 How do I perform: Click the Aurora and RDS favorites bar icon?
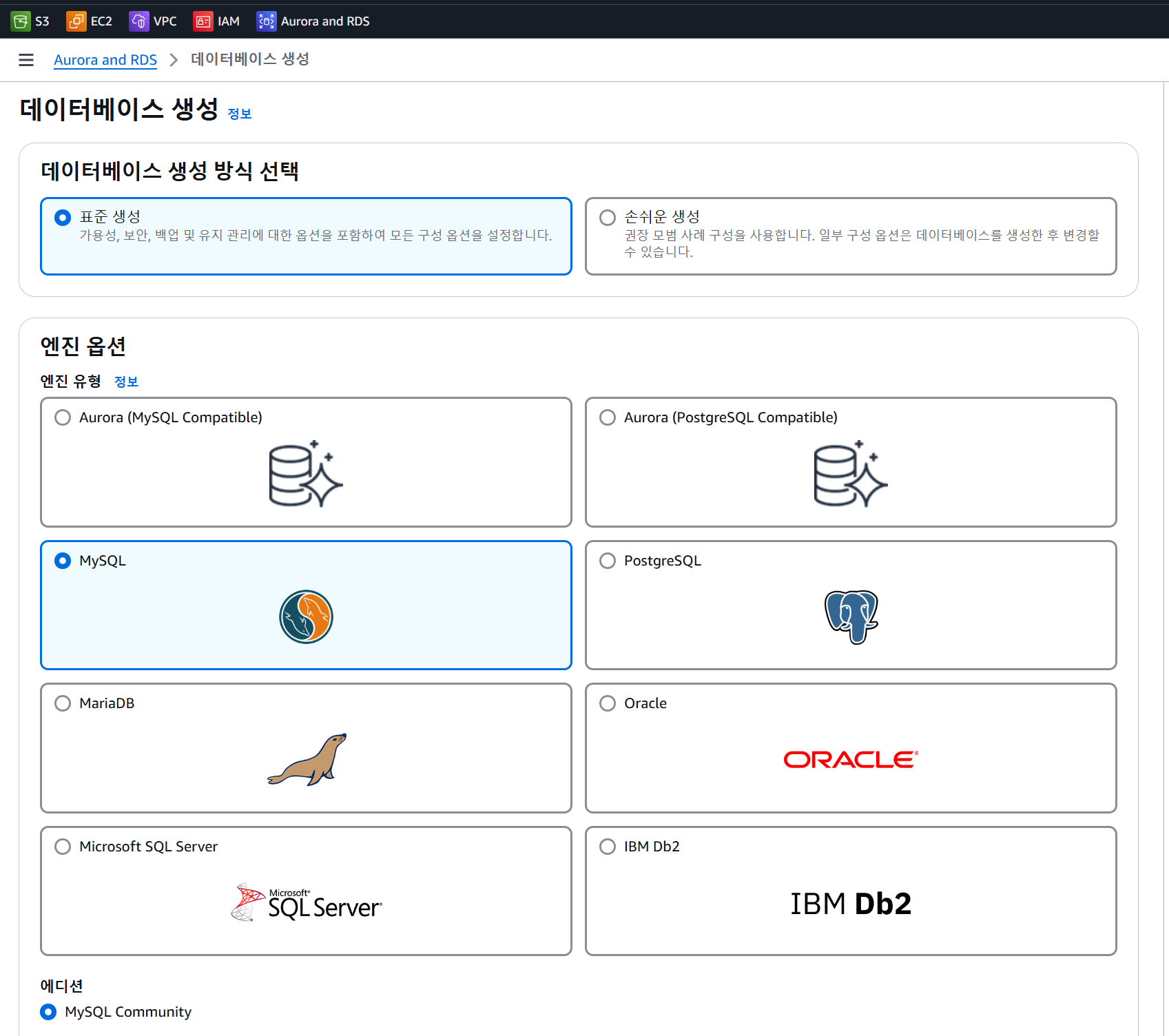pyautogui.click(x=266, y=21)
